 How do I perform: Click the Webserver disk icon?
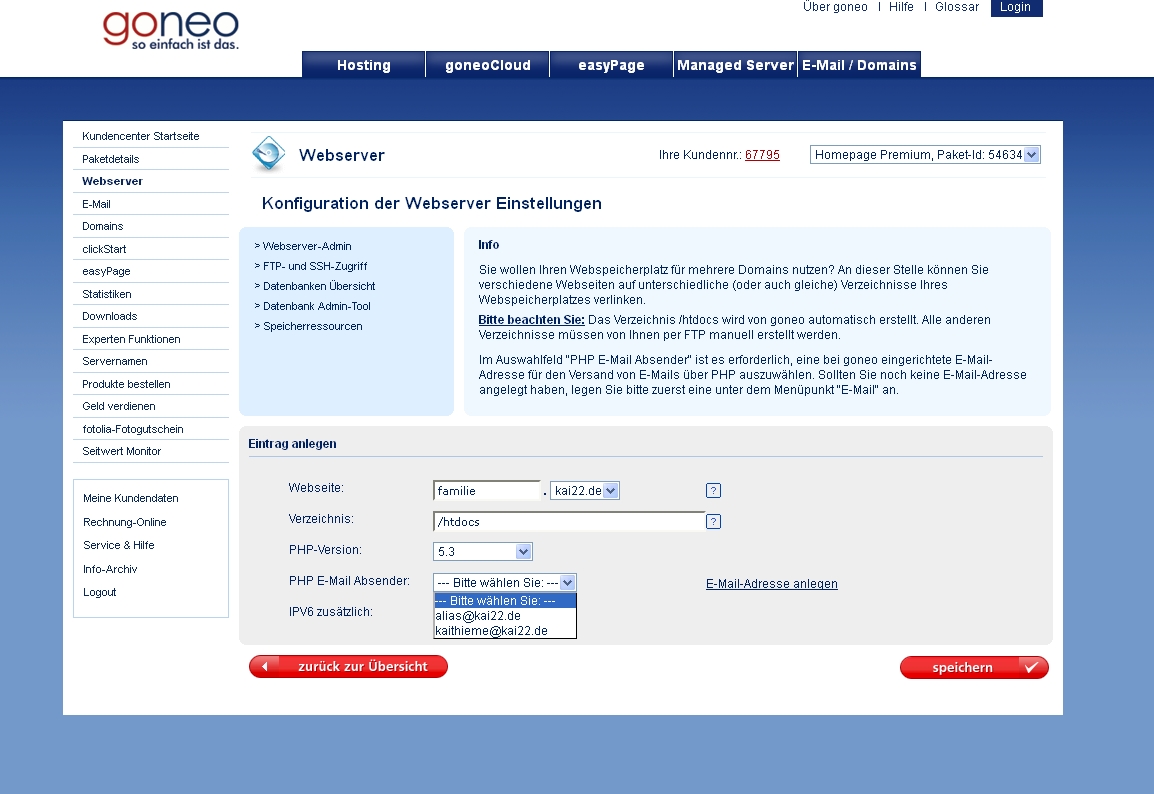[269, 154]
